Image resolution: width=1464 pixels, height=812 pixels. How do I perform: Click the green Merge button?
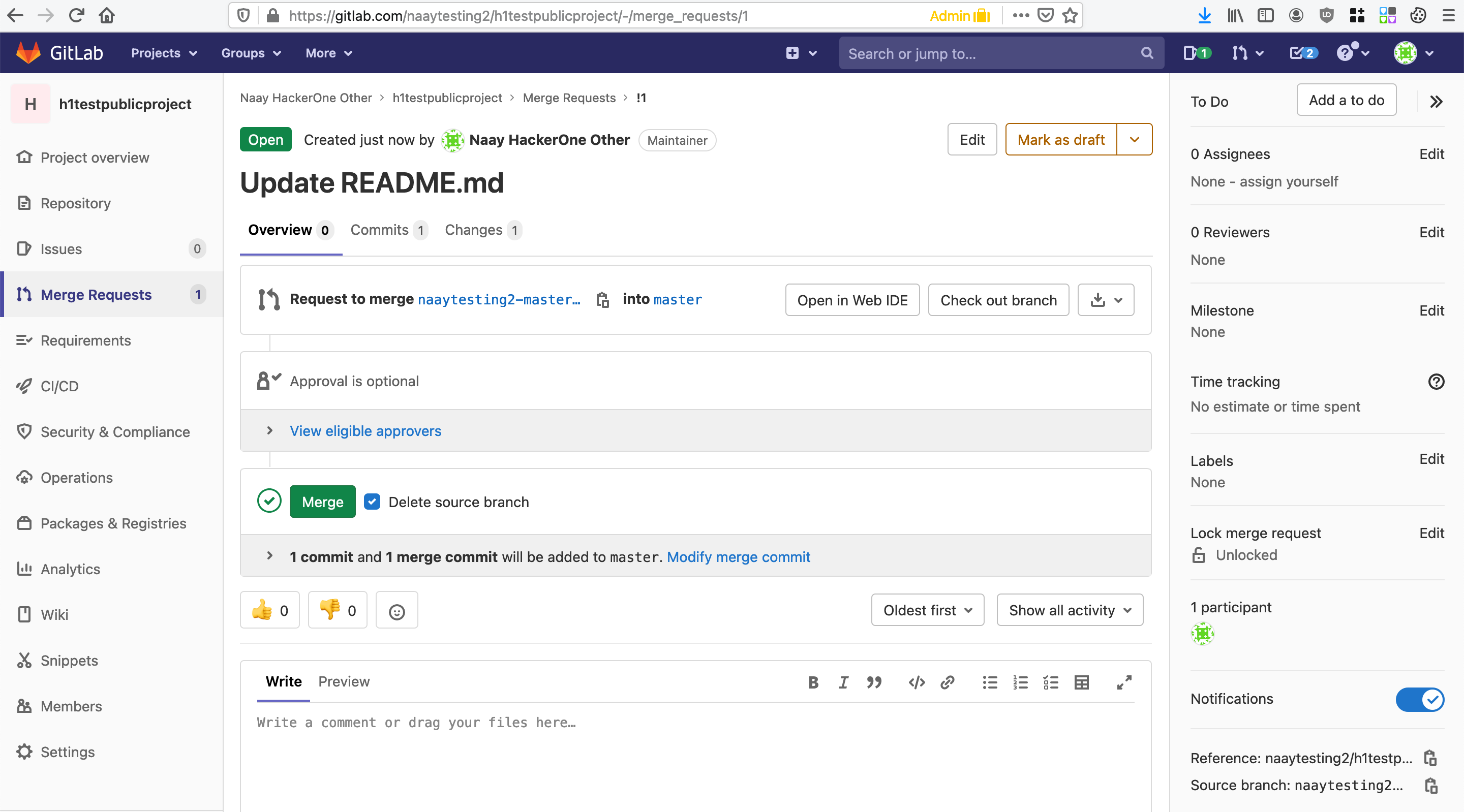(x=322, y=502)
